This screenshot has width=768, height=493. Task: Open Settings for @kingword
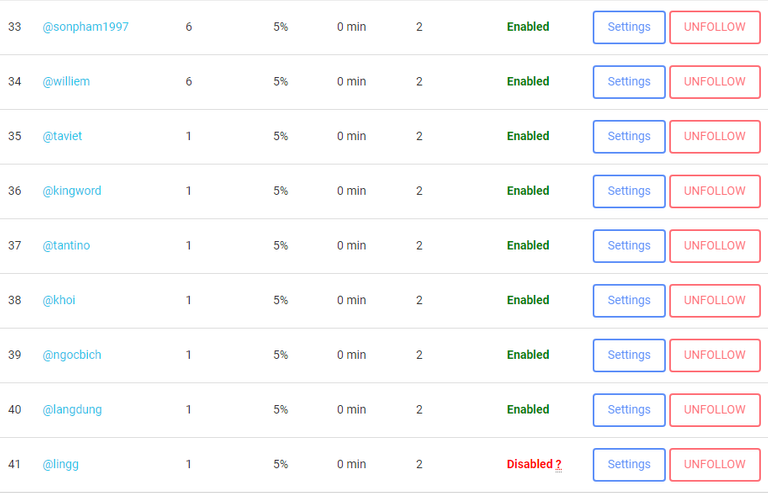tap(629, 191)
